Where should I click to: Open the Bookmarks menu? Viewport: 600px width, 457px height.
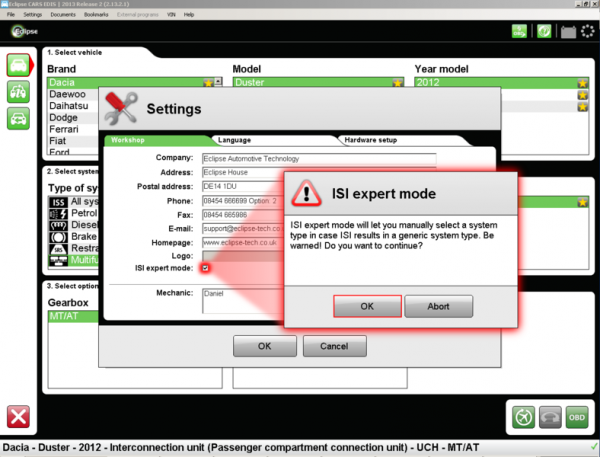tap(96, 15)
